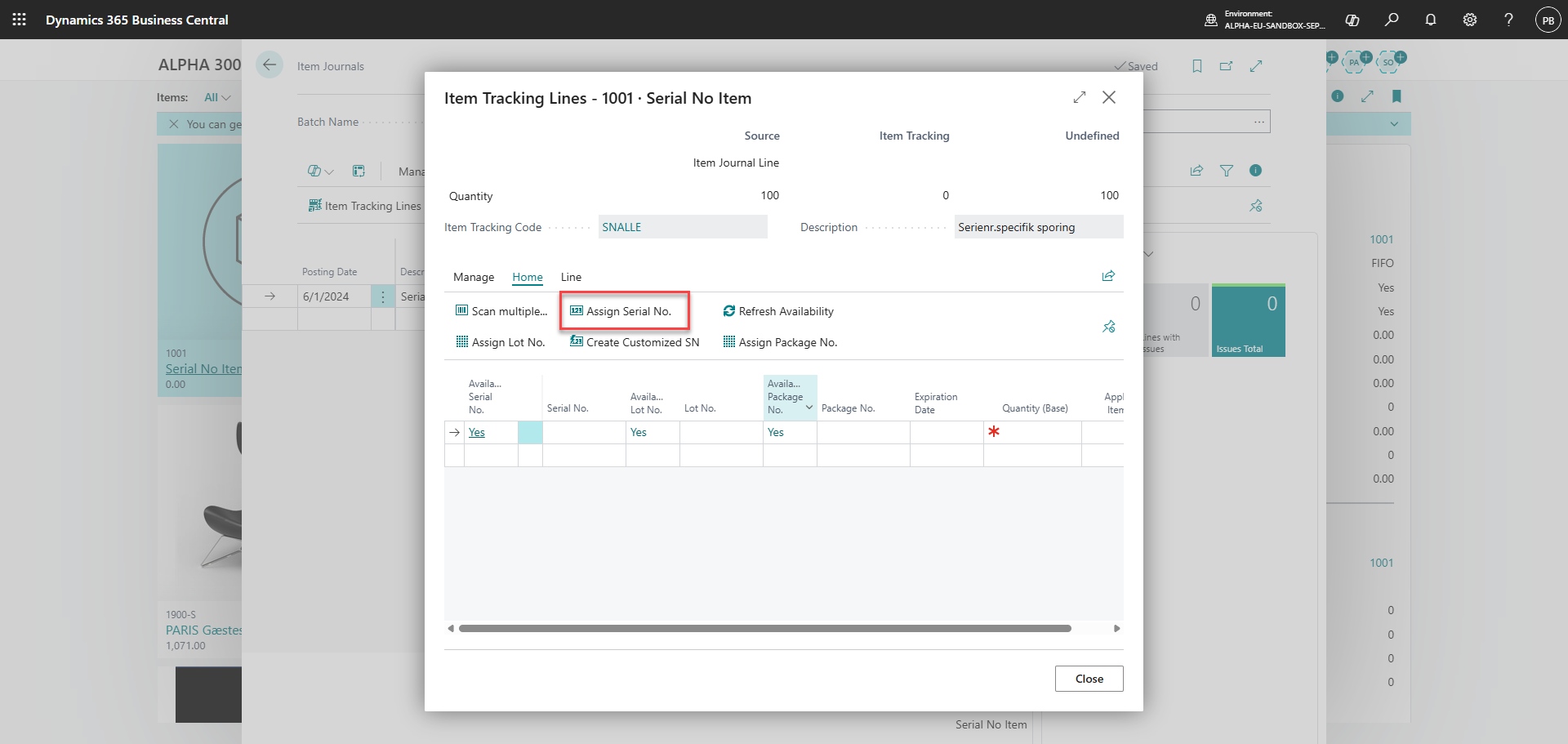Switch to the Line tab

tap(571, 277)
